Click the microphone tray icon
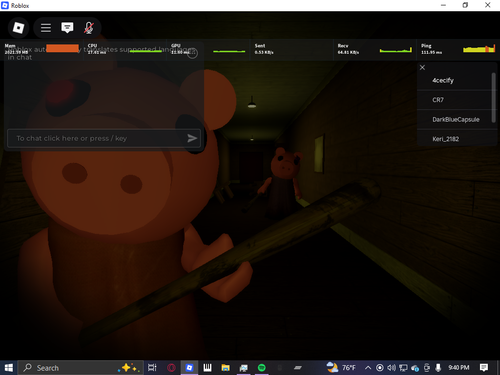This screenshot has height=375, width=500. (438, 368)
